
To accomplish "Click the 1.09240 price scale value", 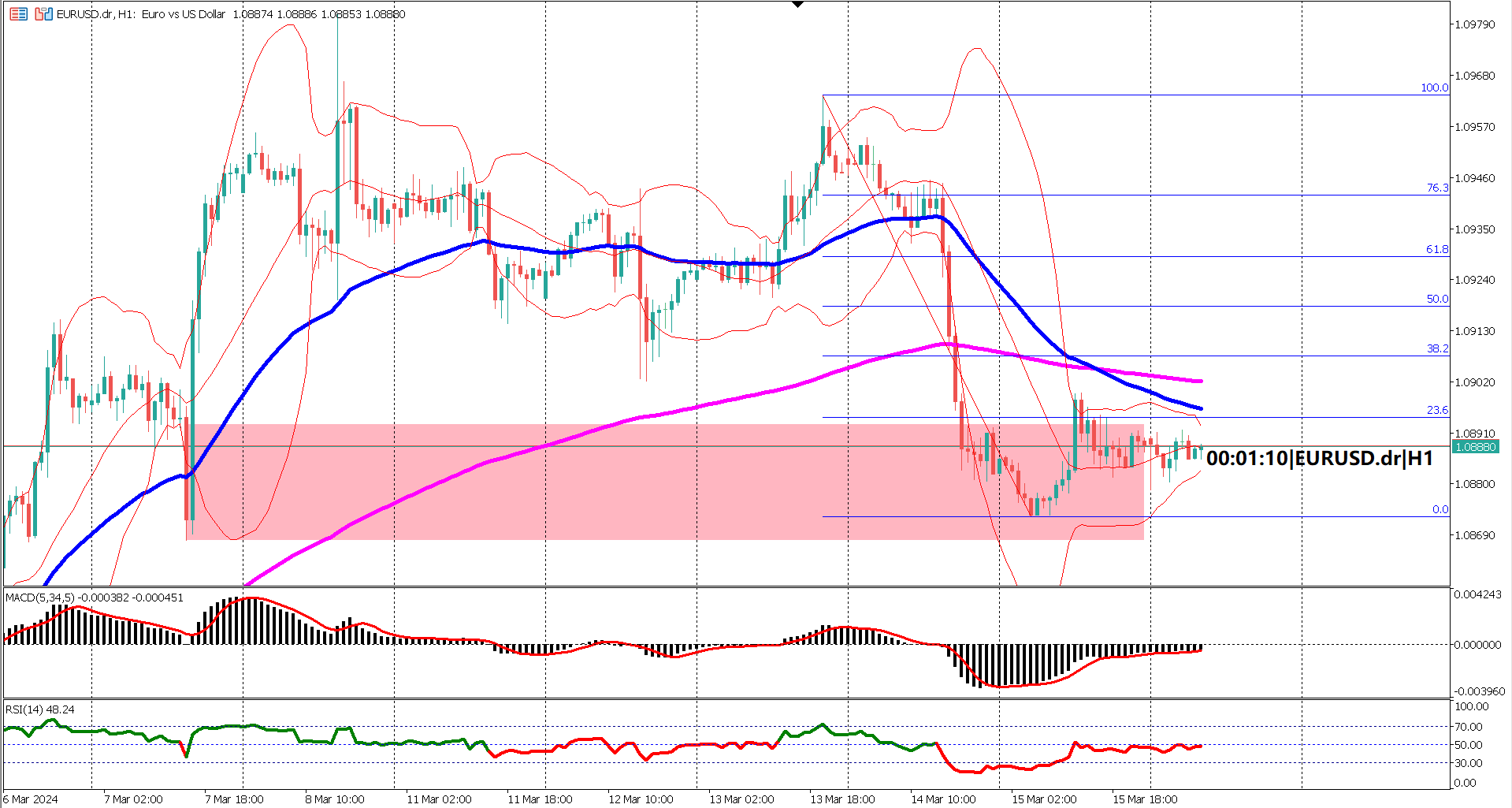I will pos(1475,280).
